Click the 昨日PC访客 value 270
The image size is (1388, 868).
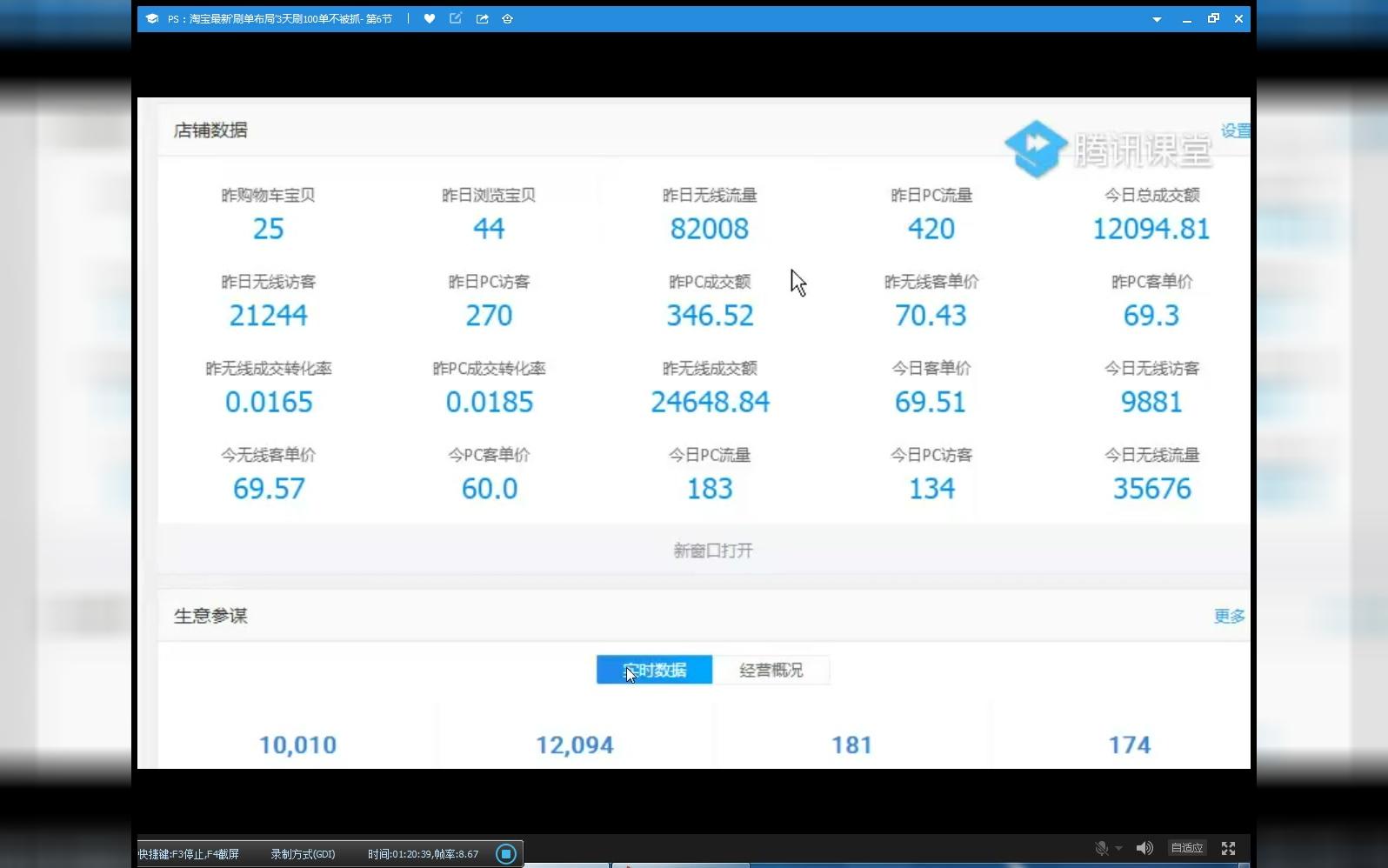pos(489,315)
